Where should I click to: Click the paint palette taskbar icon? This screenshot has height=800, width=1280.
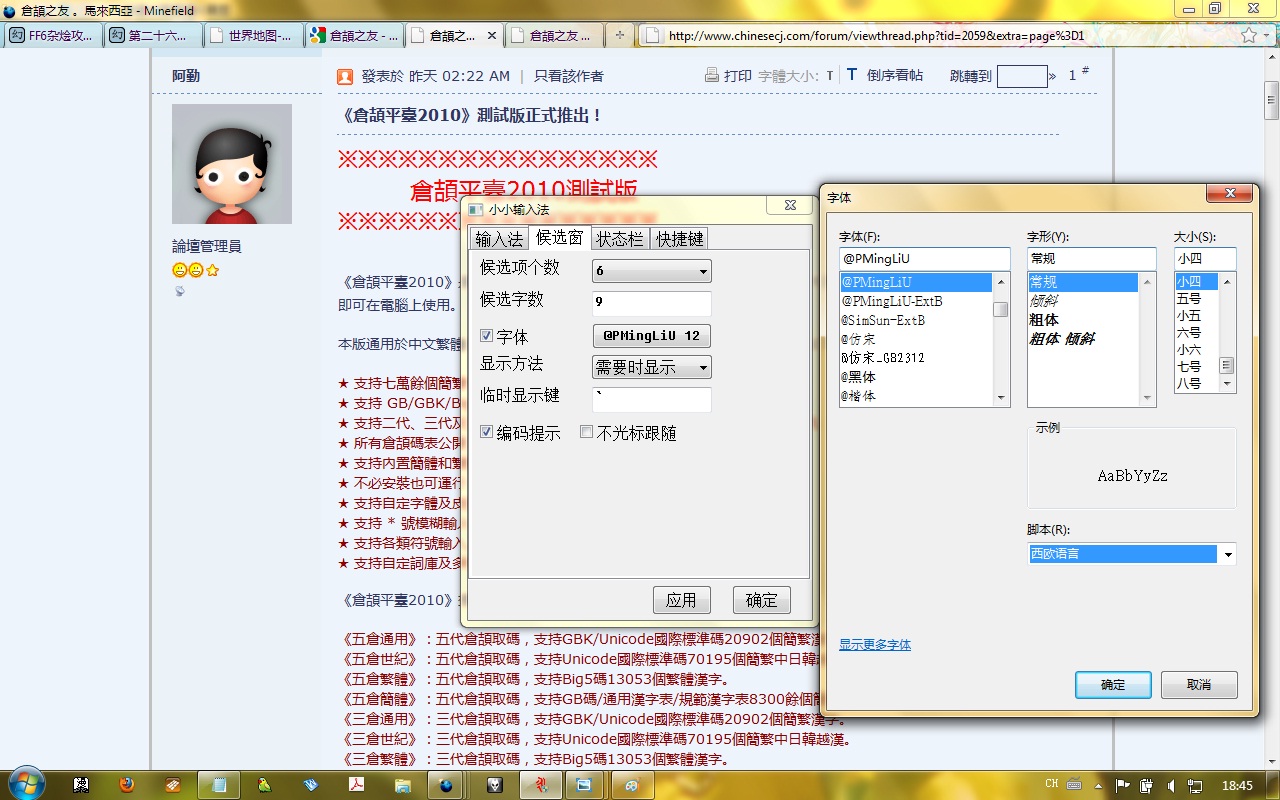tap(632, 785)
